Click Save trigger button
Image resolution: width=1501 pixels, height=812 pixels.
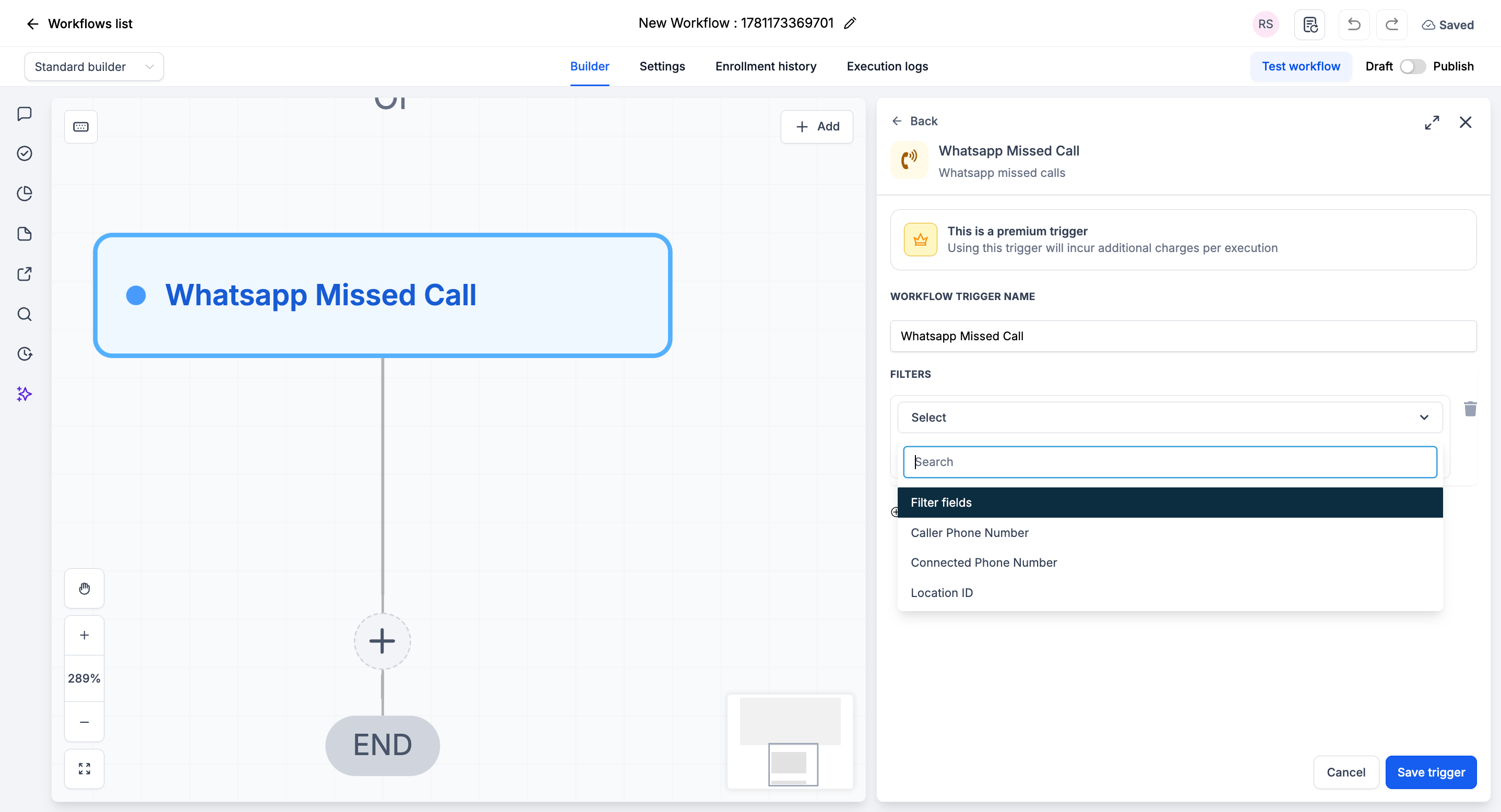tap(1431, 772)
